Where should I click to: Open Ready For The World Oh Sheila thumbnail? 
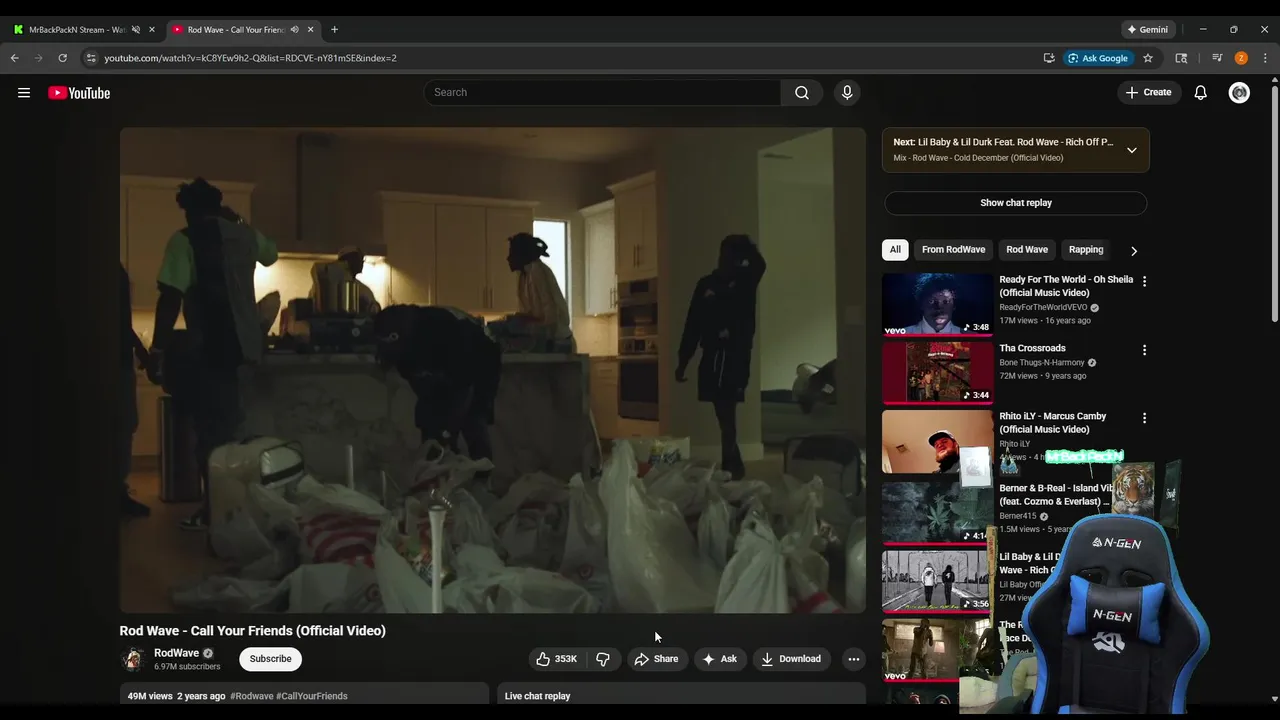tap(937, 305)
